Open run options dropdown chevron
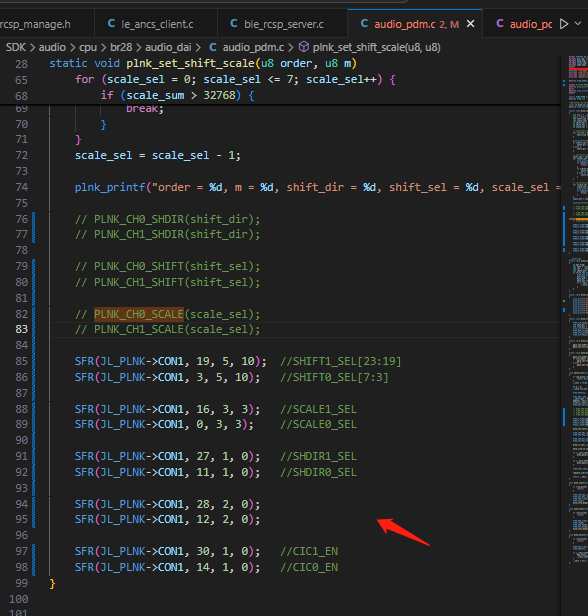588x616 pixels. pos(578,24)
